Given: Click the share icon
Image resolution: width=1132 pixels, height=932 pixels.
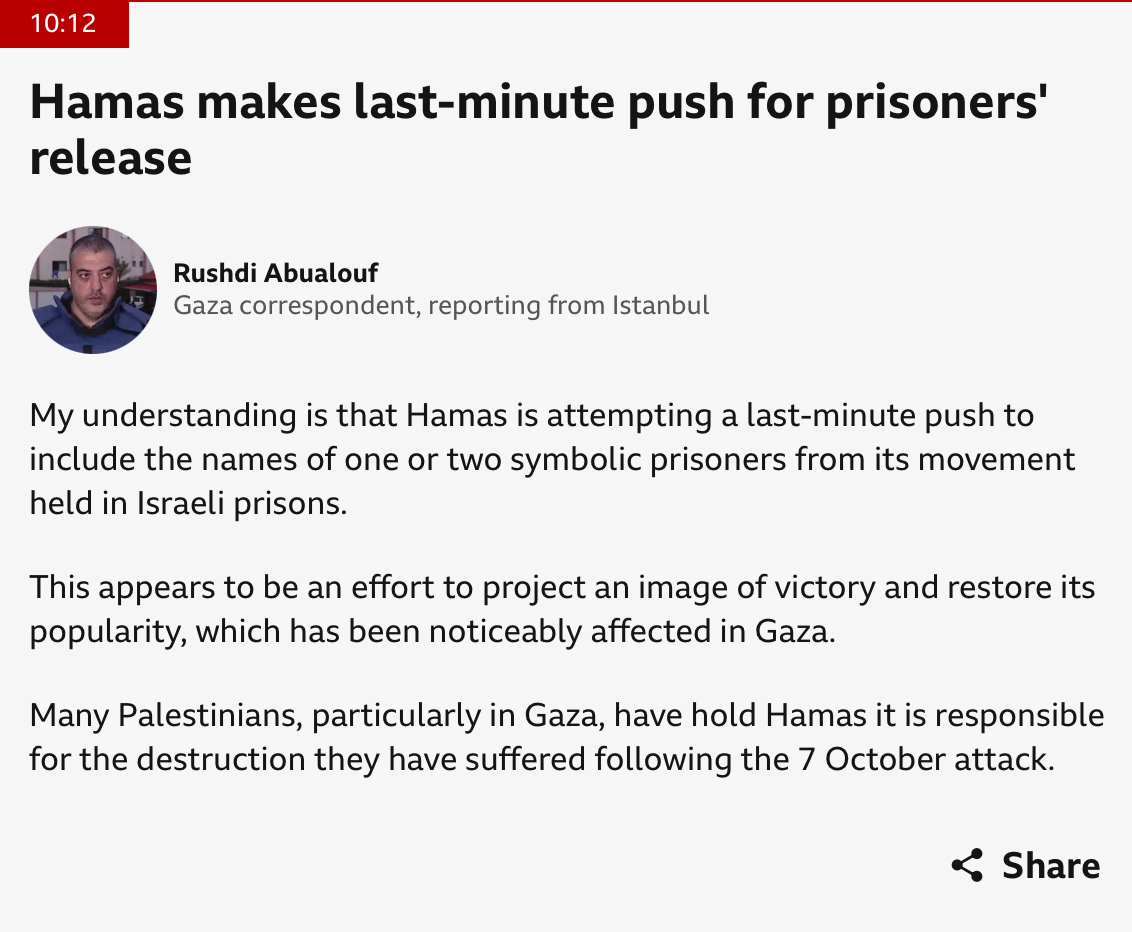Looking at the screenshot, I should pyautogui.click(x=967, y=865).
